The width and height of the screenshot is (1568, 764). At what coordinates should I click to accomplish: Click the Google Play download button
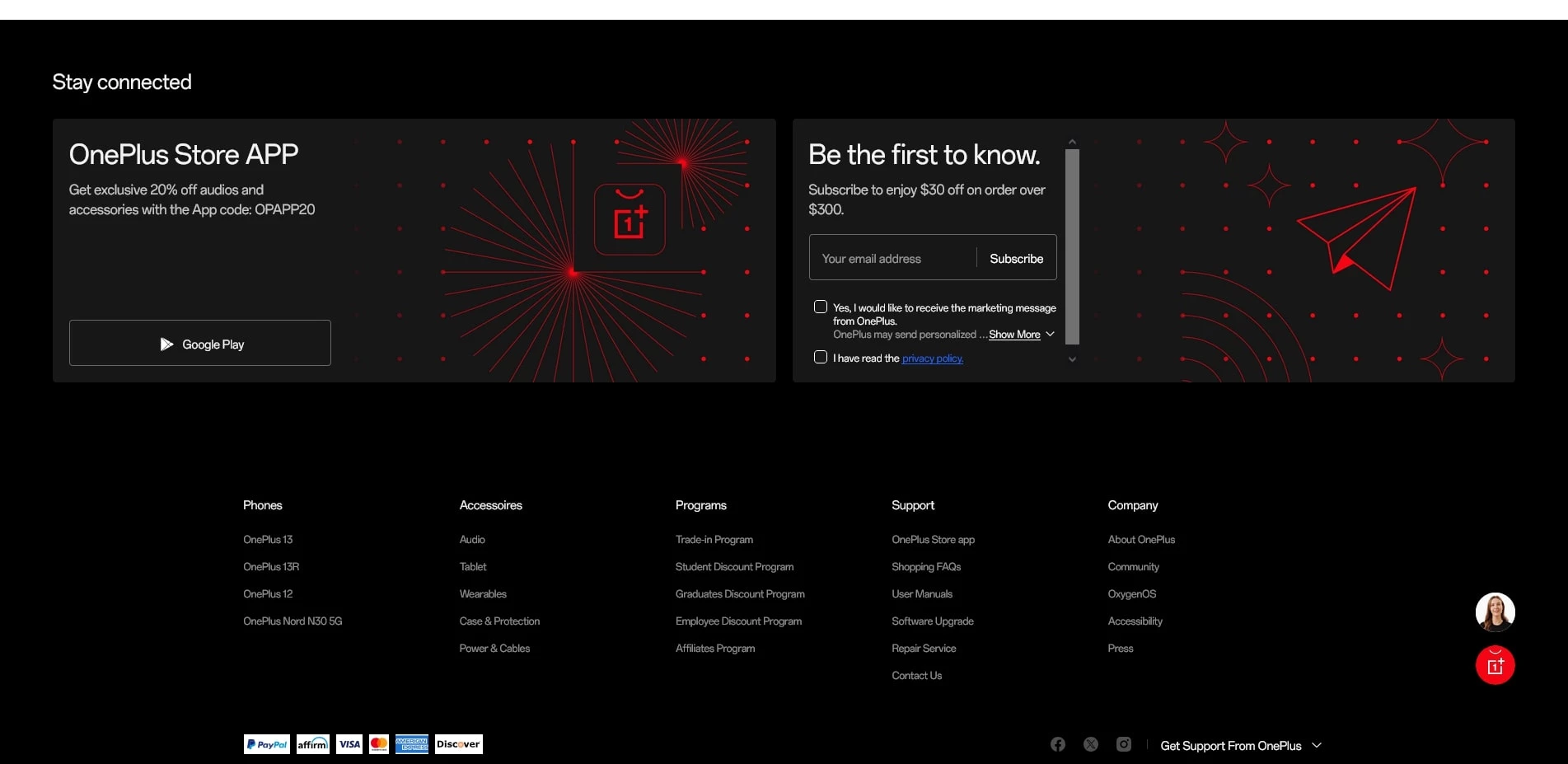coord(199,343)
